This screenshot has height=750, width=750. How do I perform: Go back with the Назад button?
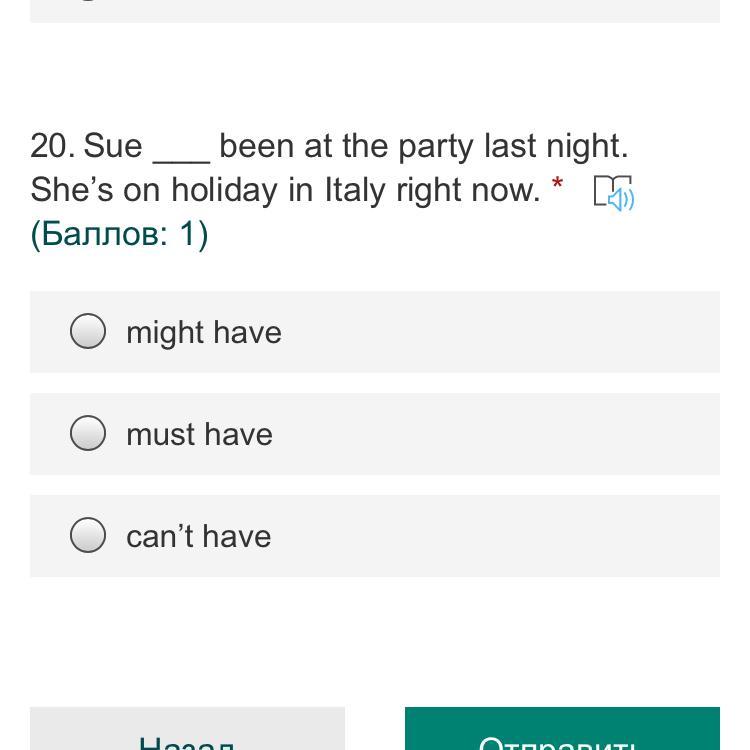coord(187,735)
